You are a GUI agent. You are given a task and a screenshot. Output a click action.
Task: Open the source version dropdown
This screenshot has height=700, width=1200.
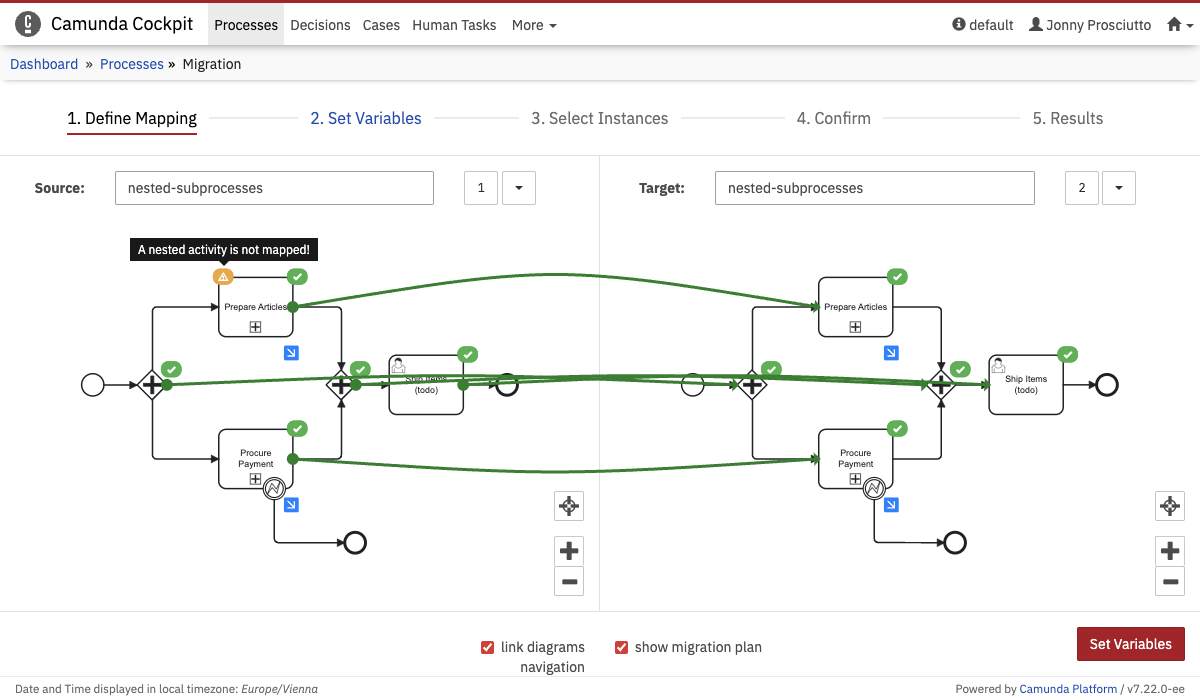click(x=518, y=188)
